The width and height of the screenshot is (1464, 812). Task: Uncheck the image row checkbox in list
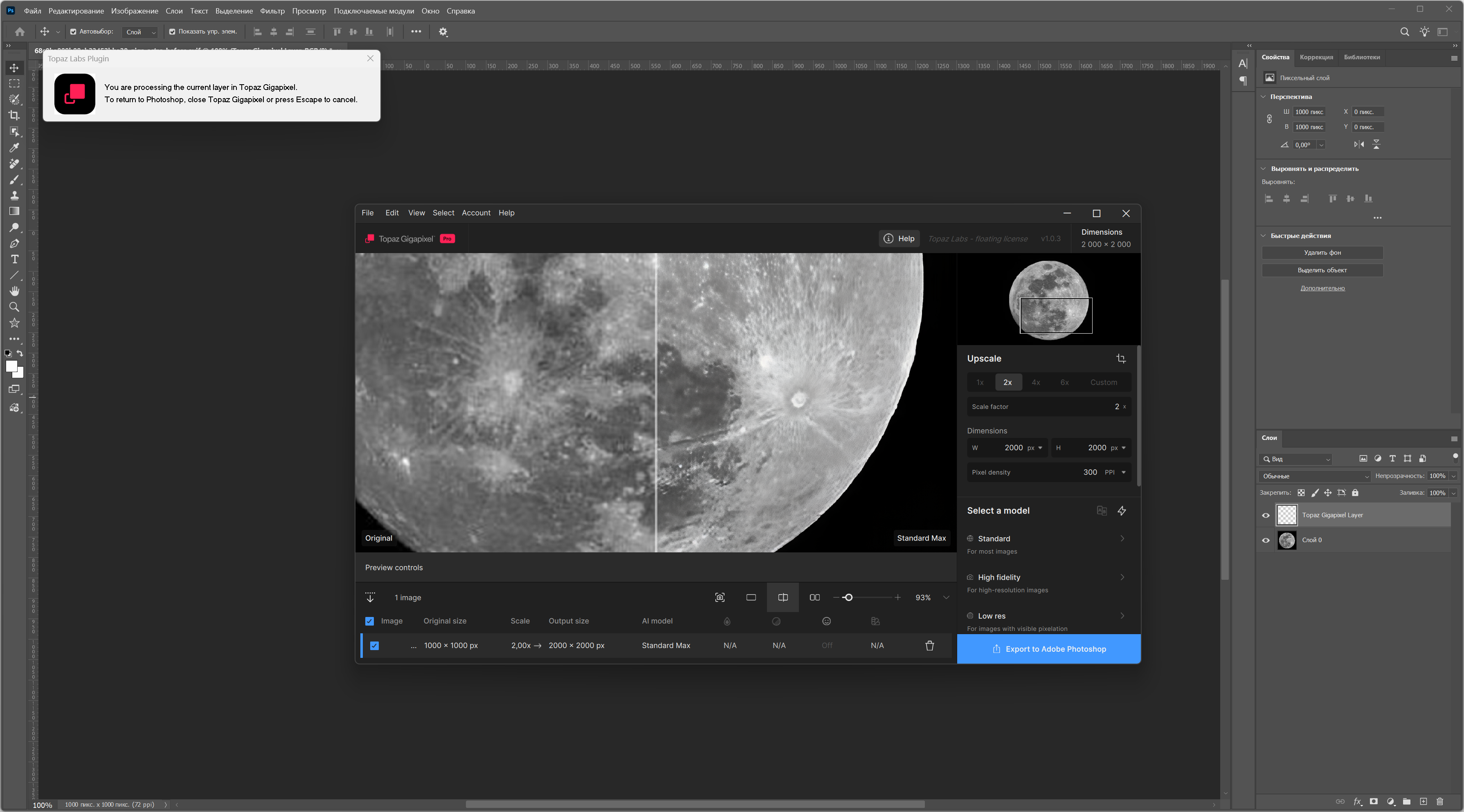pyautogui.click(x=375, y=646)
